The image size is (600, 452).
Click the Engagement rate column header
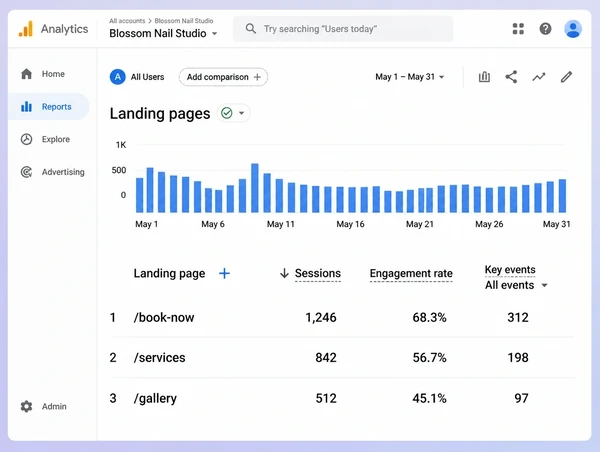click(x=411, y=273)
